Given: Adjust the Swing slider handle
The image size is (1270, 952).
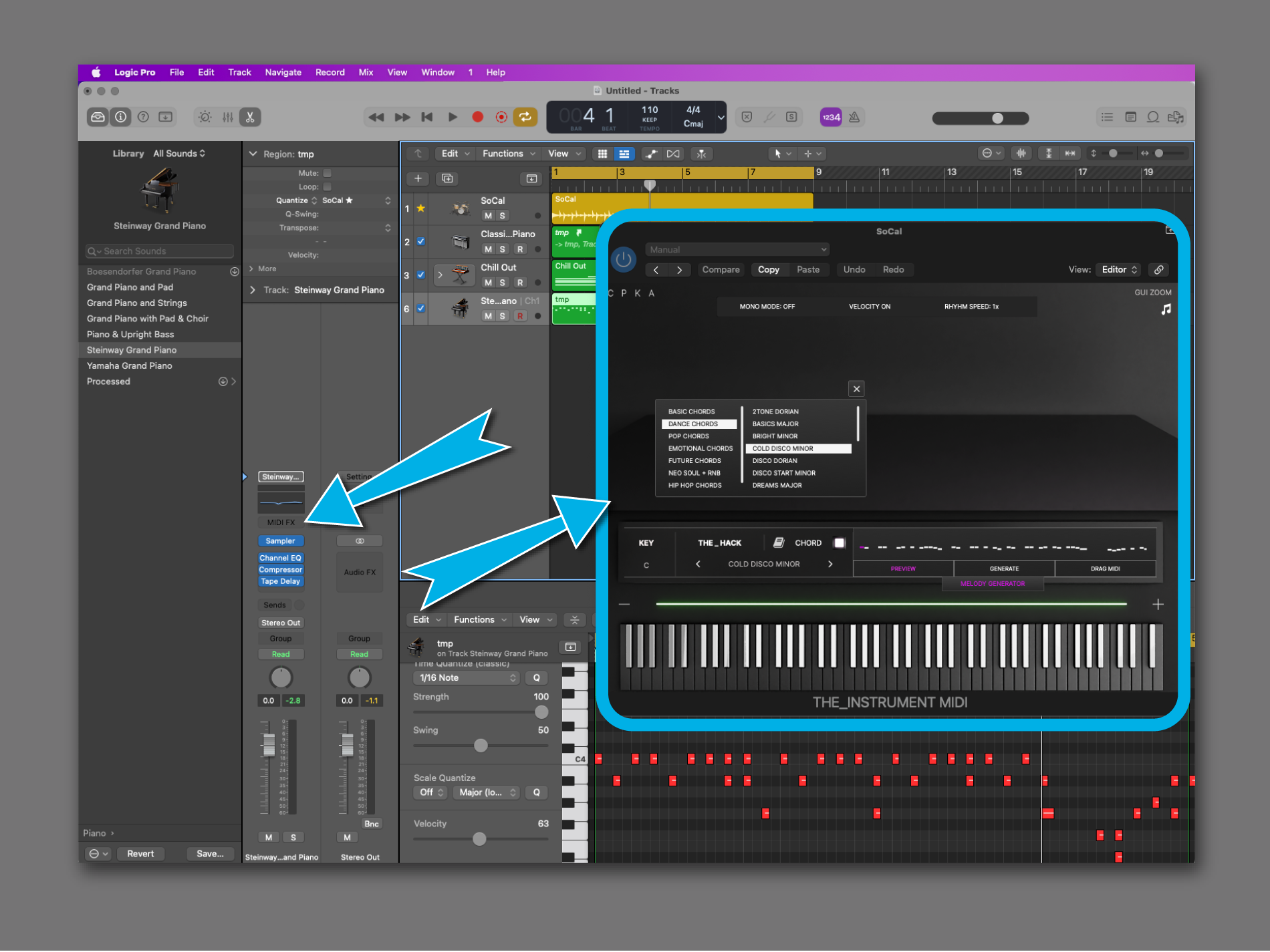Looking at the screenshot, I should 481,746.
